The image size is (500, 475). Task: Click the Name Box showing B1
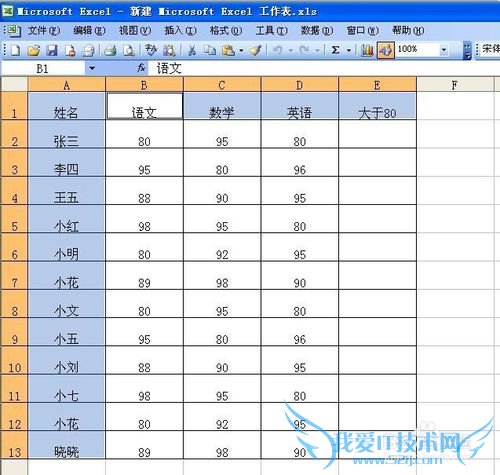click(x=43, y=68)
